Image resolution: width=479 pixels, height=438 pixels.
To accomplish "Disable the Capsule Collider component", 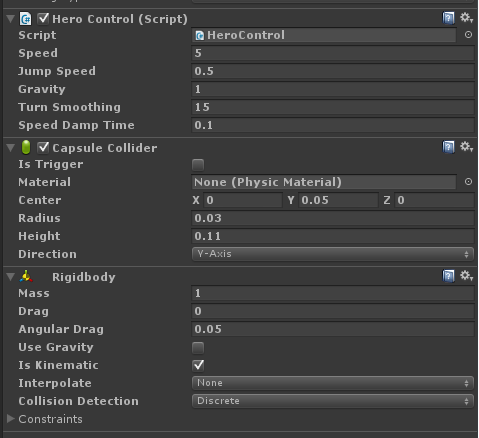I will 43,148.
